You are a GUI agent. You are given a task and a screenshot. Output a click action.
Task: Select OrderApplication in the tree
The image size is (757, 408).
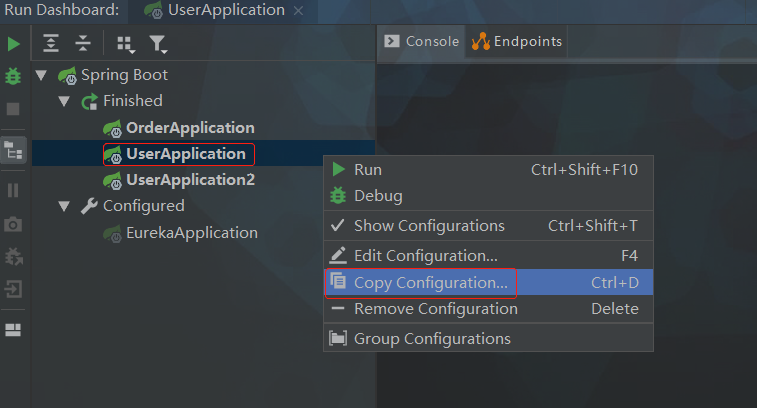point(190,128)
